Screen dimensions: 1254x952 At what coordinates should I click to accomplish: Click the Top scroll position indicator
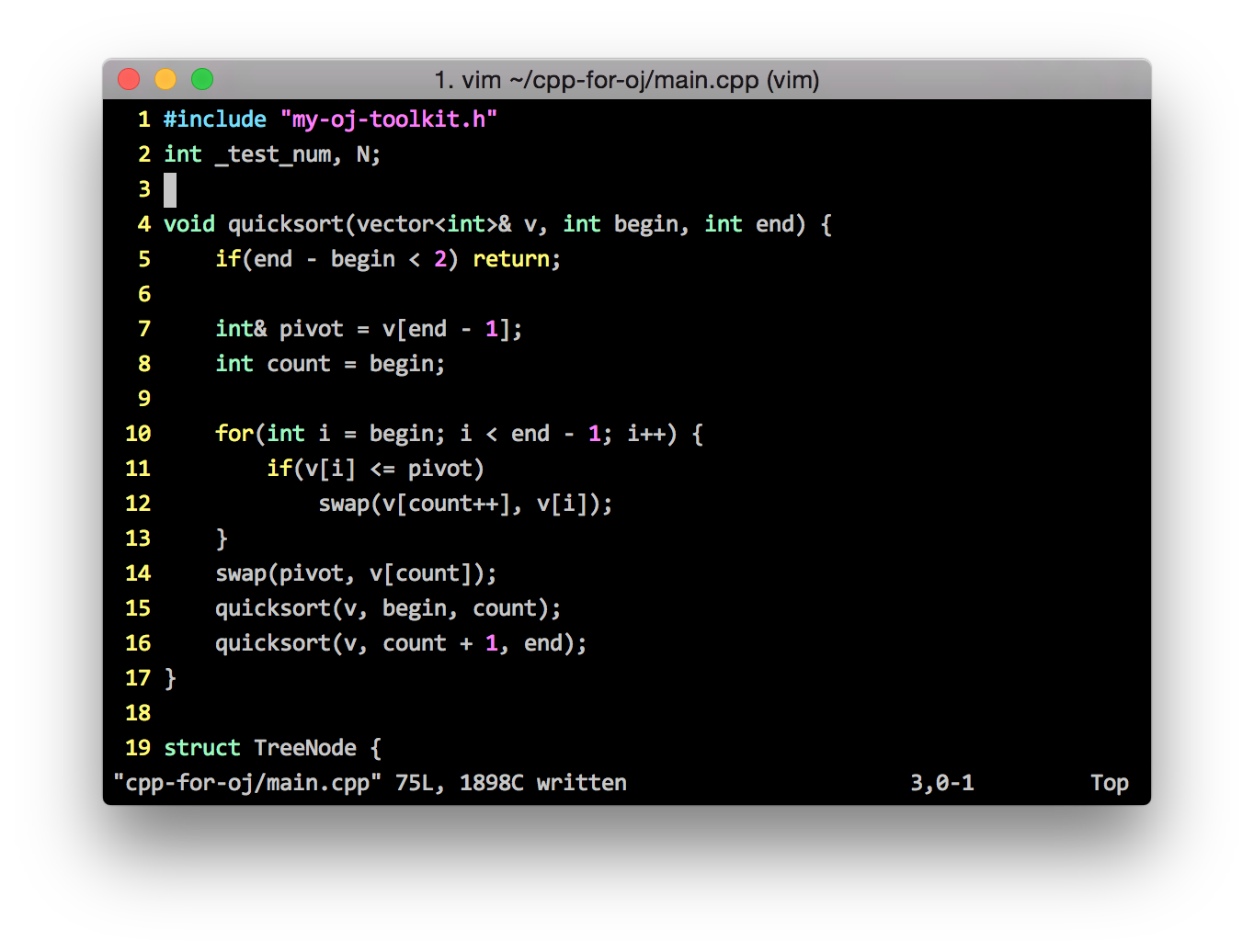(1109, 782)
